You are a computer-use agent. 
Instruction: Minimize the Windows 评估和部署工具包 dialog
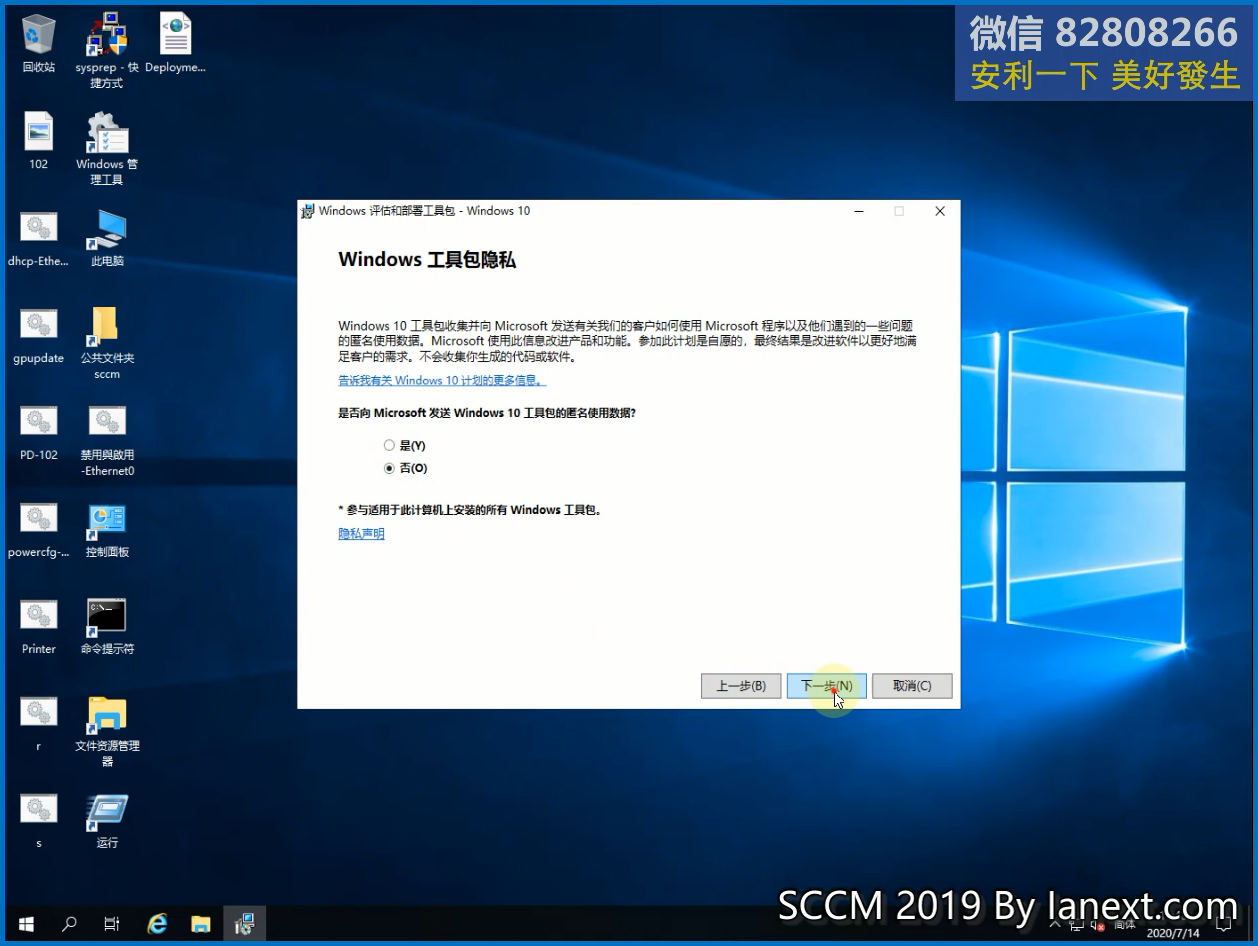859,211
